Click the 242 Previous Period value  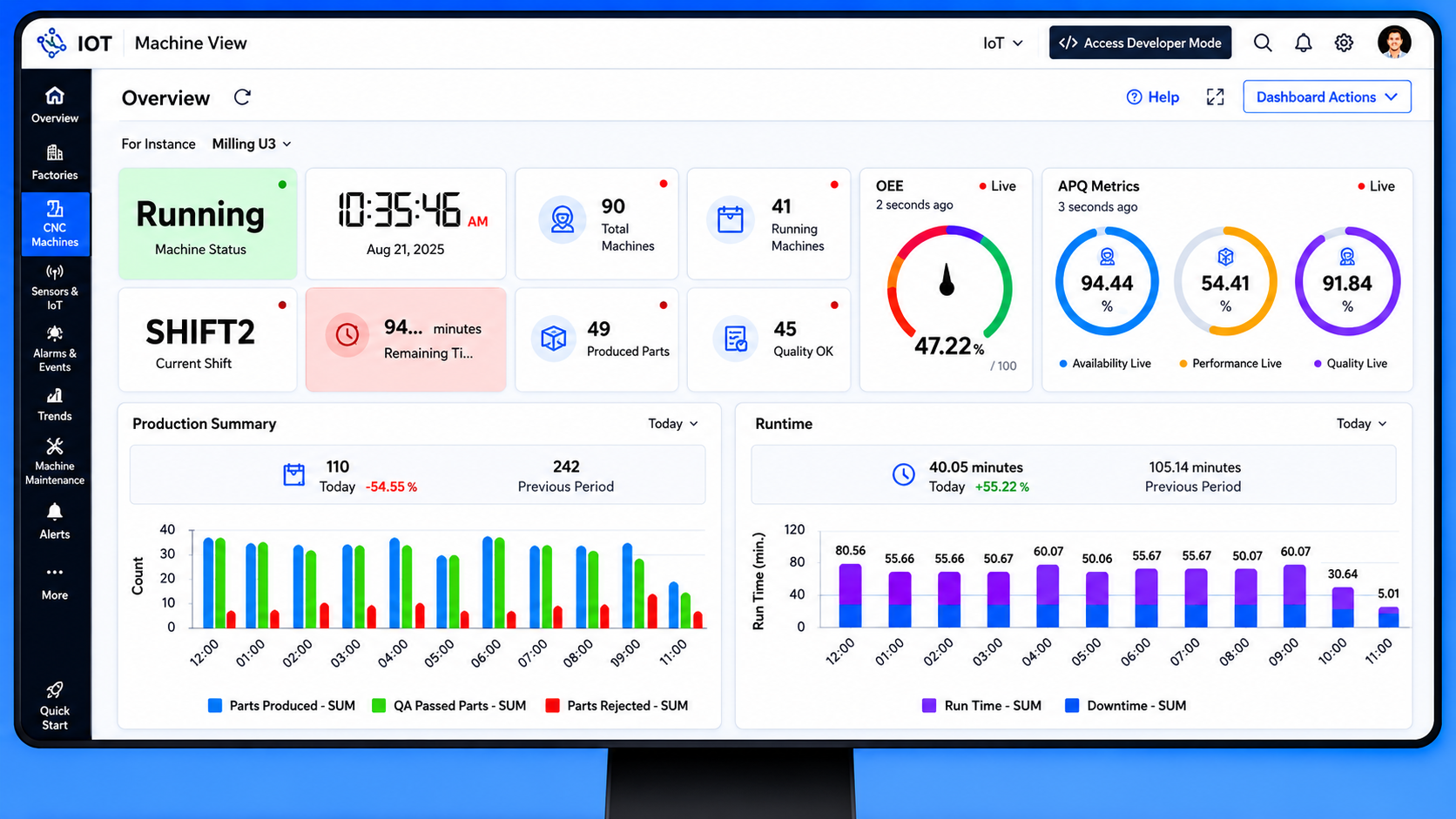tap(566, 467)
